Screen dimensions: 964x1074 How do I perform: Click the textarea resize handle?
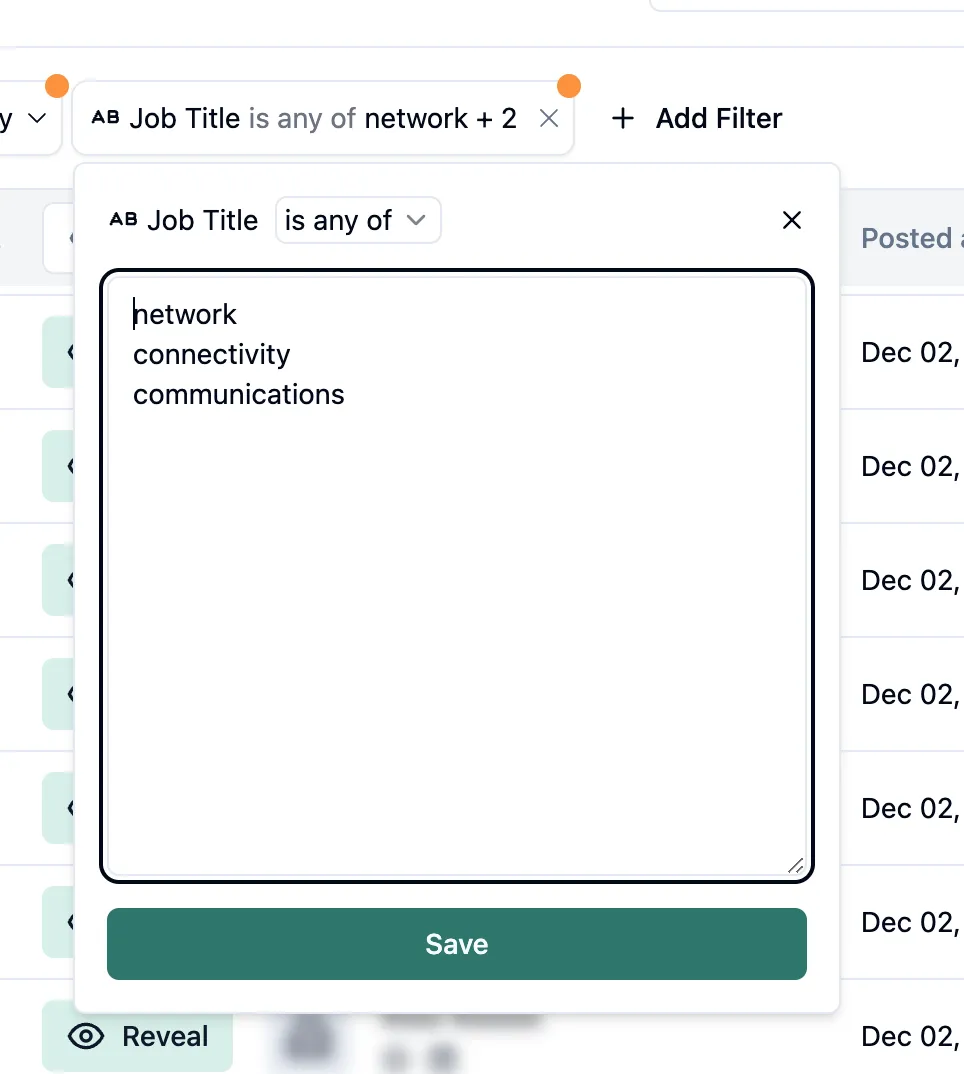click(x=795, y=866)
